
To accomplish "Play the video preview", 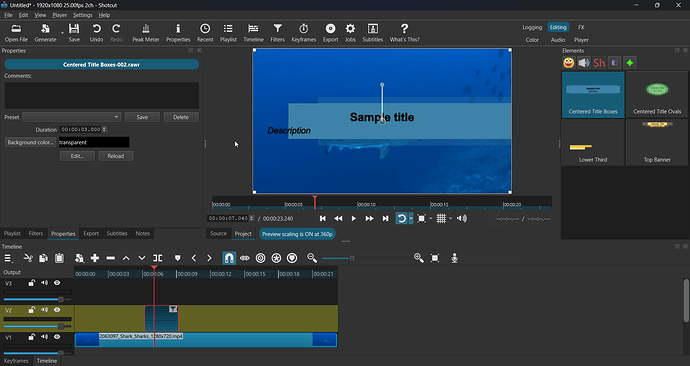I will coord(353,218).
